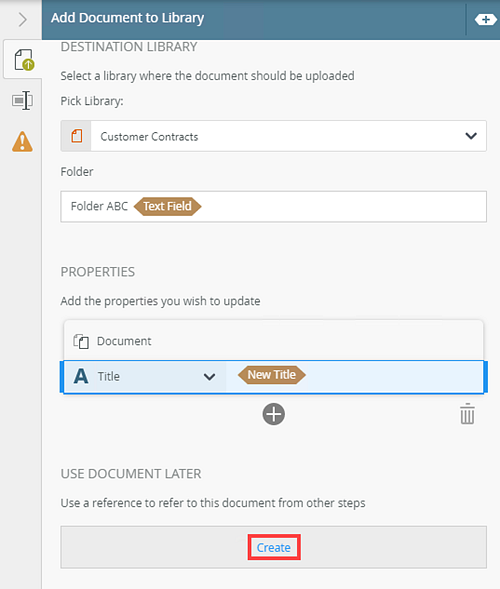Screen dimensions: 500x589
Task: Select the Text Field token in Folder
Action: pyautogui.click(x=168, y=206)
